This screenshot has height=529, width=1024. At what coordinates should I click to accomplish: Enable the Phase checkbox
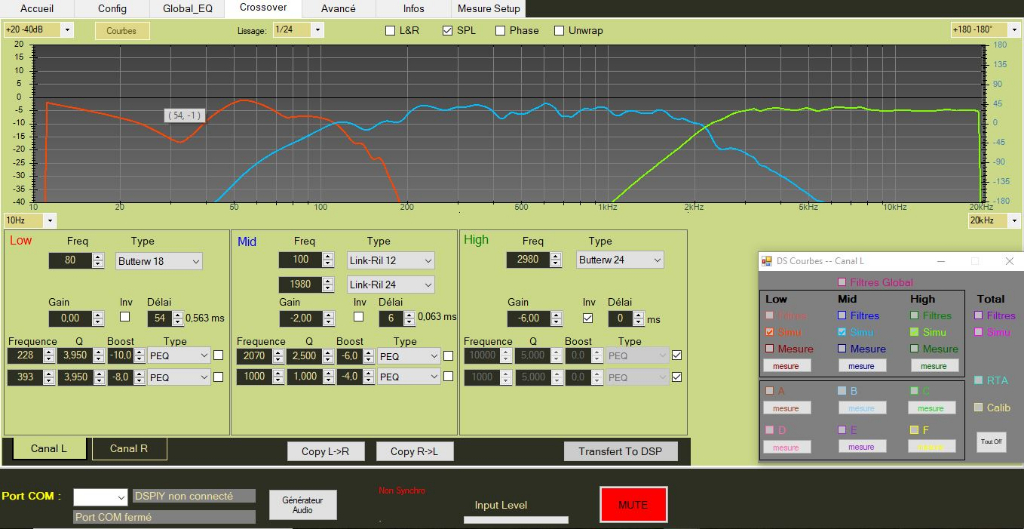(502, 30)
